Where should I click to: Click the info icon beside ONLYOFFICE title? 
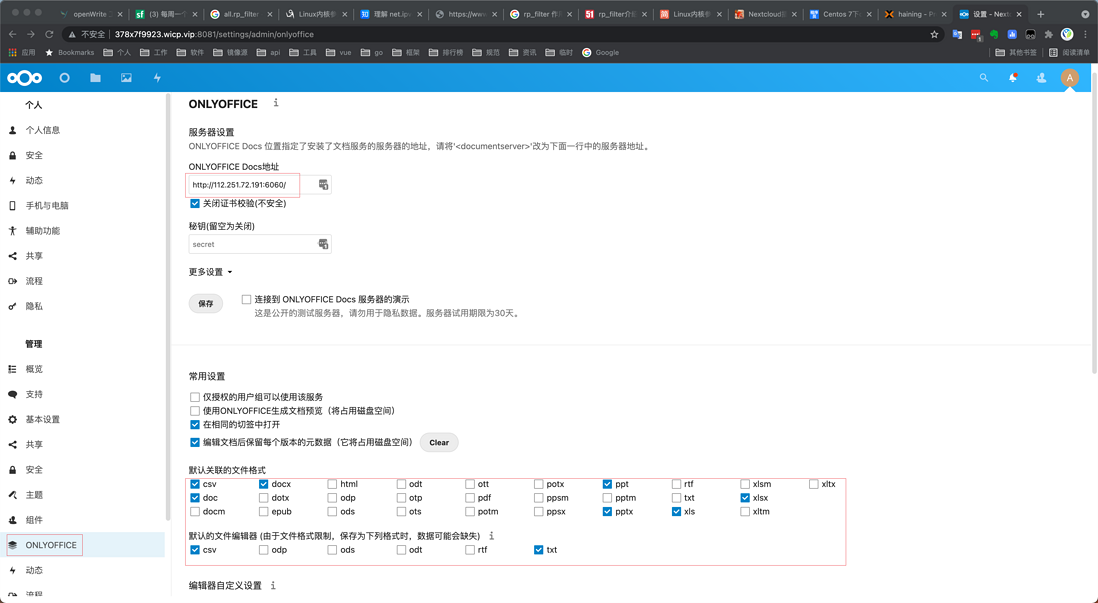coord(276,103)
